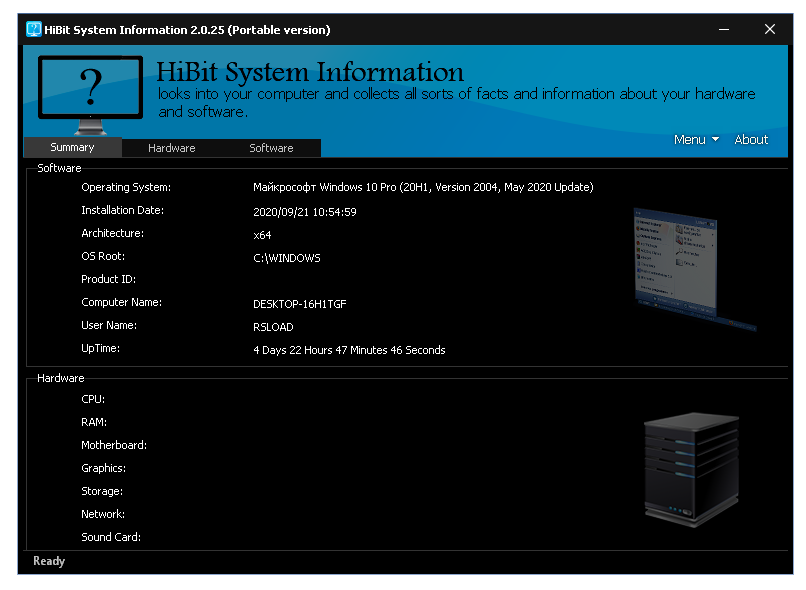Click the Operating System value text
This screenshot has height=590, width=806.
424,187
